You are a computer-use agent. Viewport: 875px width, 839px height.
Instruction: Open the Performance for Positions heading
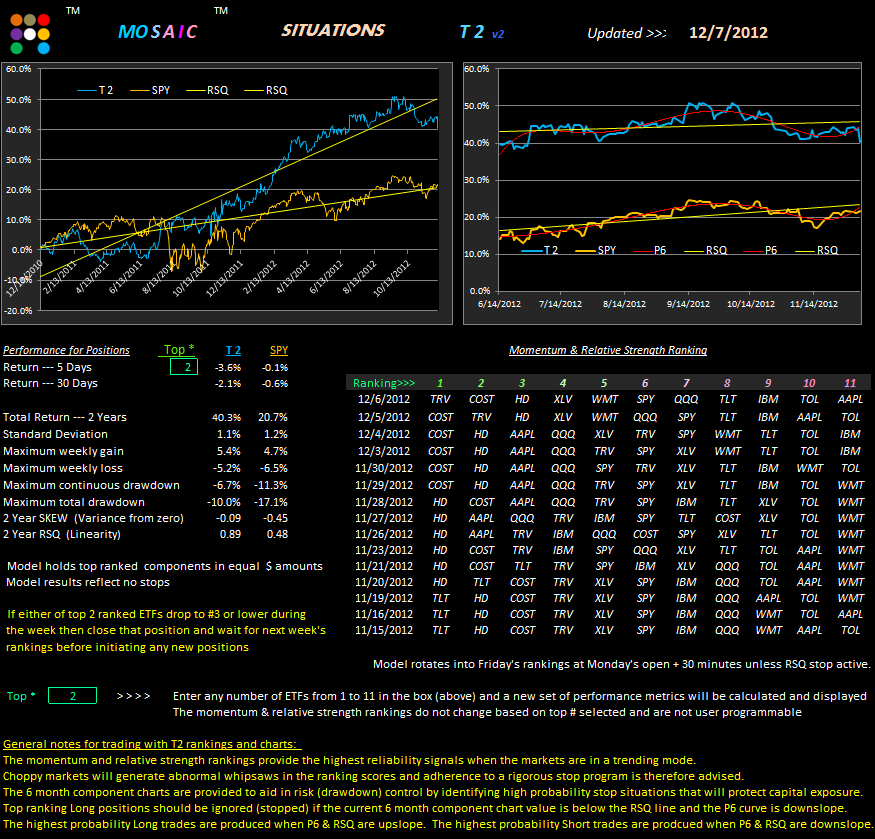coord(66,350)
